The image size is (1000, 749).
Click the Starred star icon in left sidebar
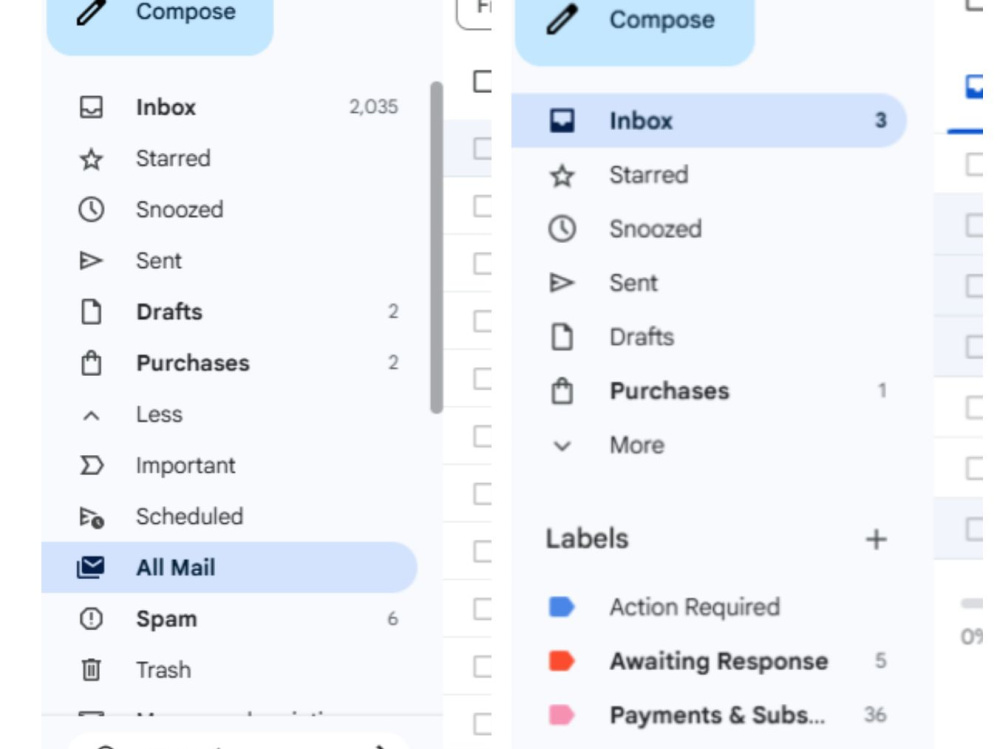tap(91, 159)
